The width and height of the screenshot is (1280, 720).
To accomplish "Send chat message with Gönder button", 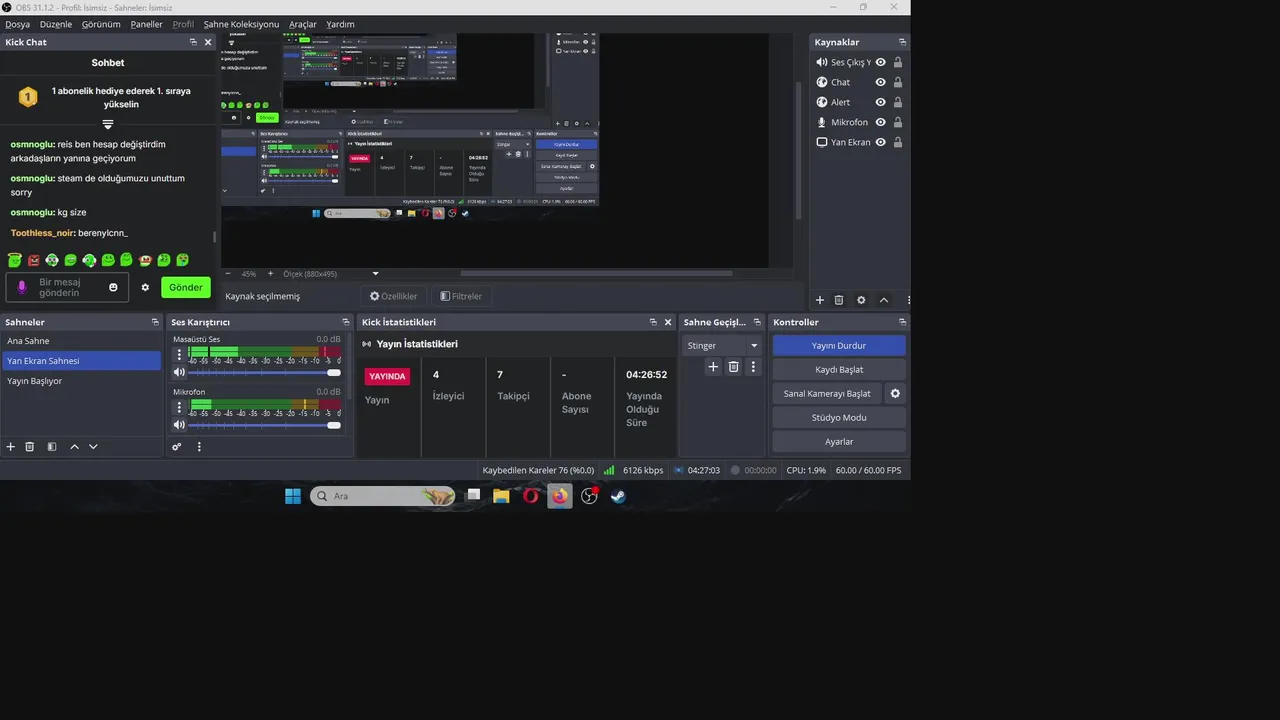I will (x=186, y=287).
